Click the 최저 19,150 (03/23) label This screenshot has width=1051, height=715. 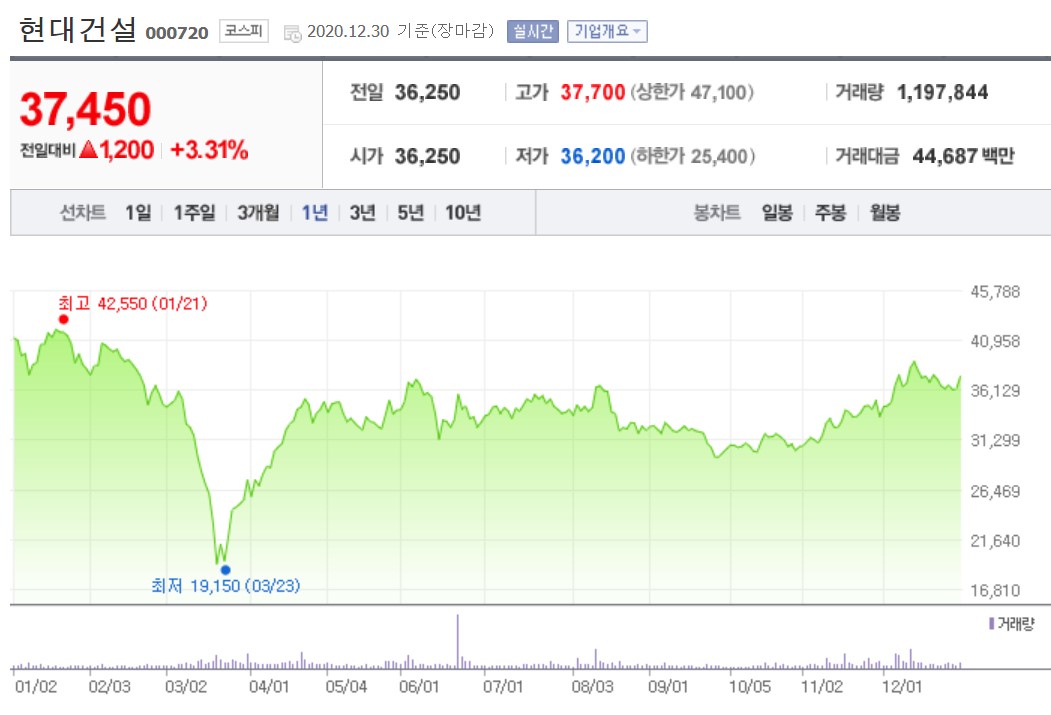(x=226, y=586)
